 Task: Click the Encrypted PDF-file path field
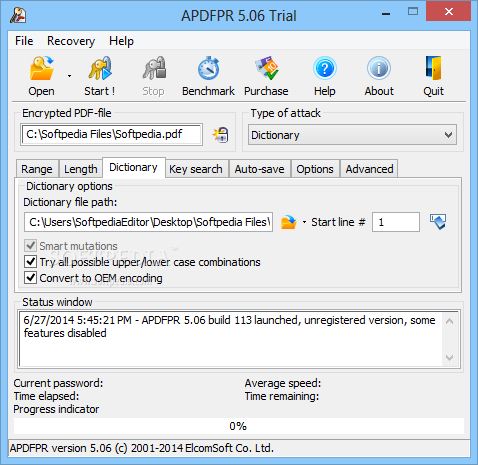[112, 134]
